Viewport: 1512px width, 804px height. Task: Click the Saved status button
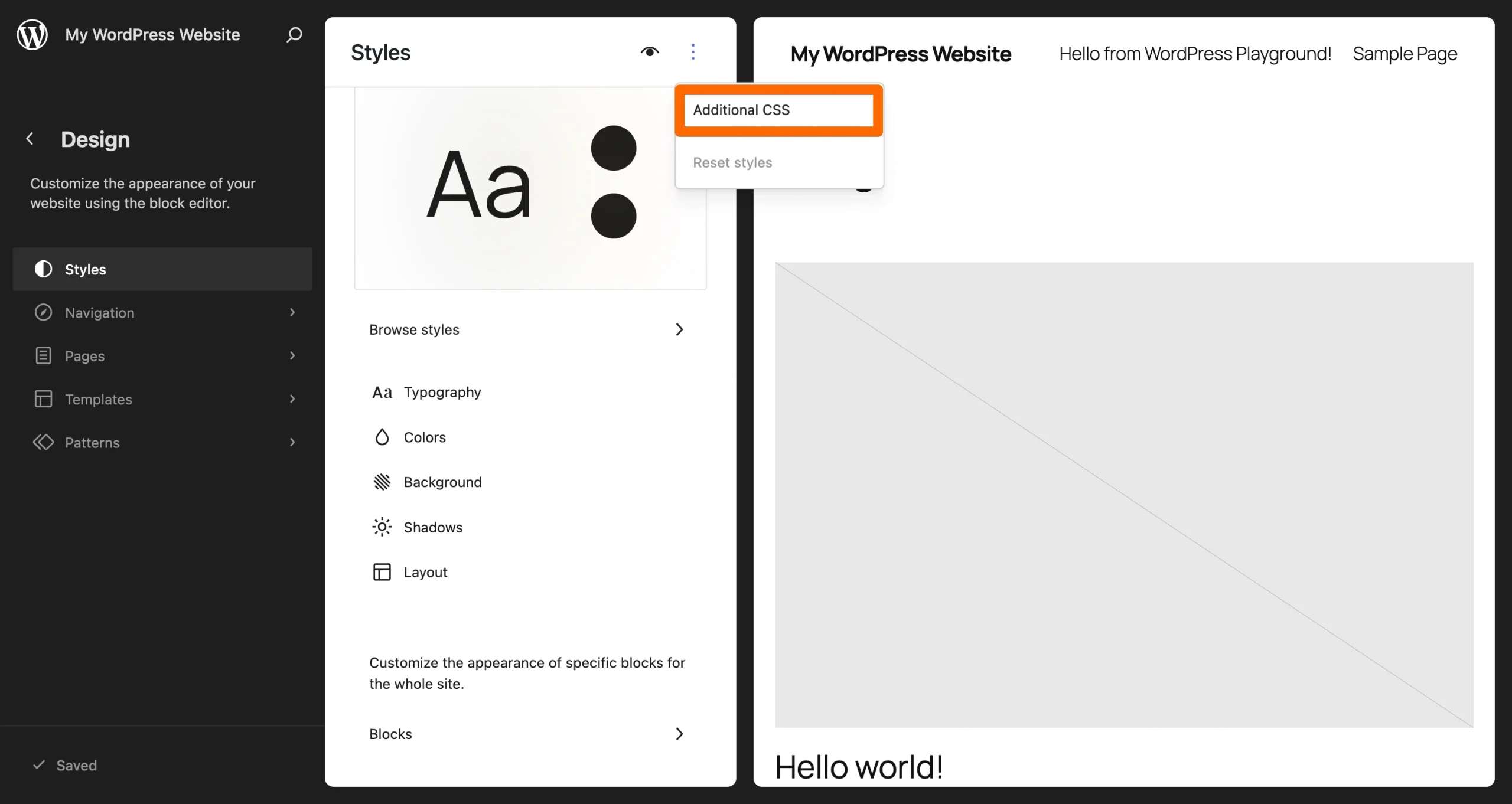(x=65, y=765)
